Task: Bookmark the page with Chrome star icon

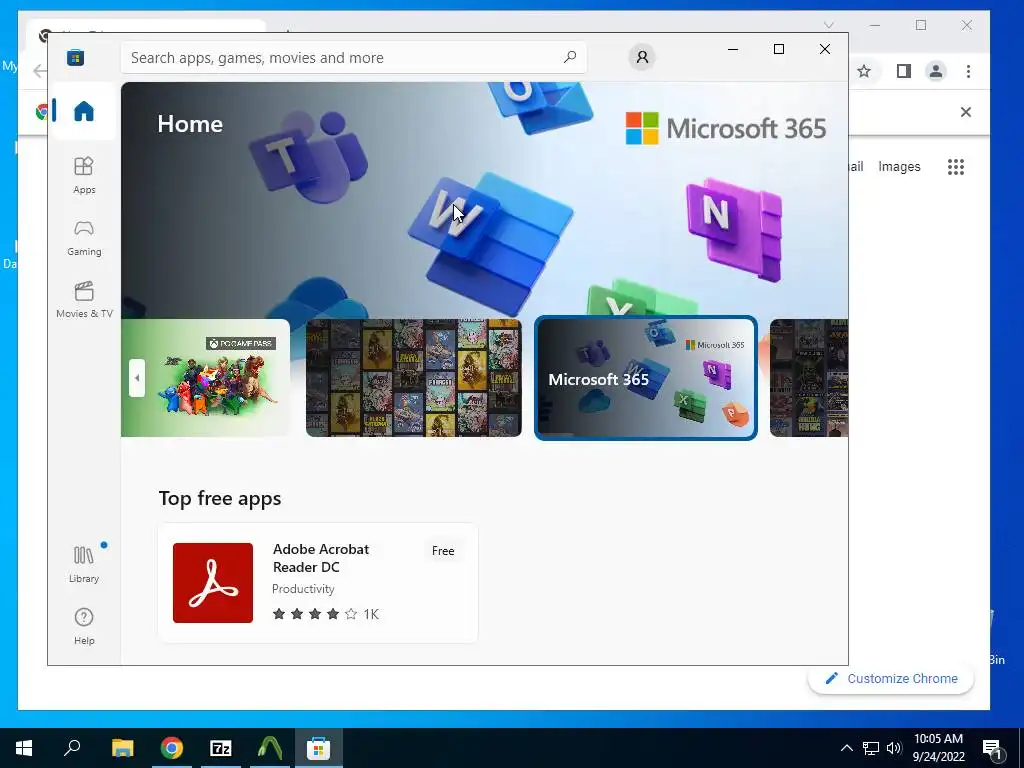Action: click(x=864, y=71)
